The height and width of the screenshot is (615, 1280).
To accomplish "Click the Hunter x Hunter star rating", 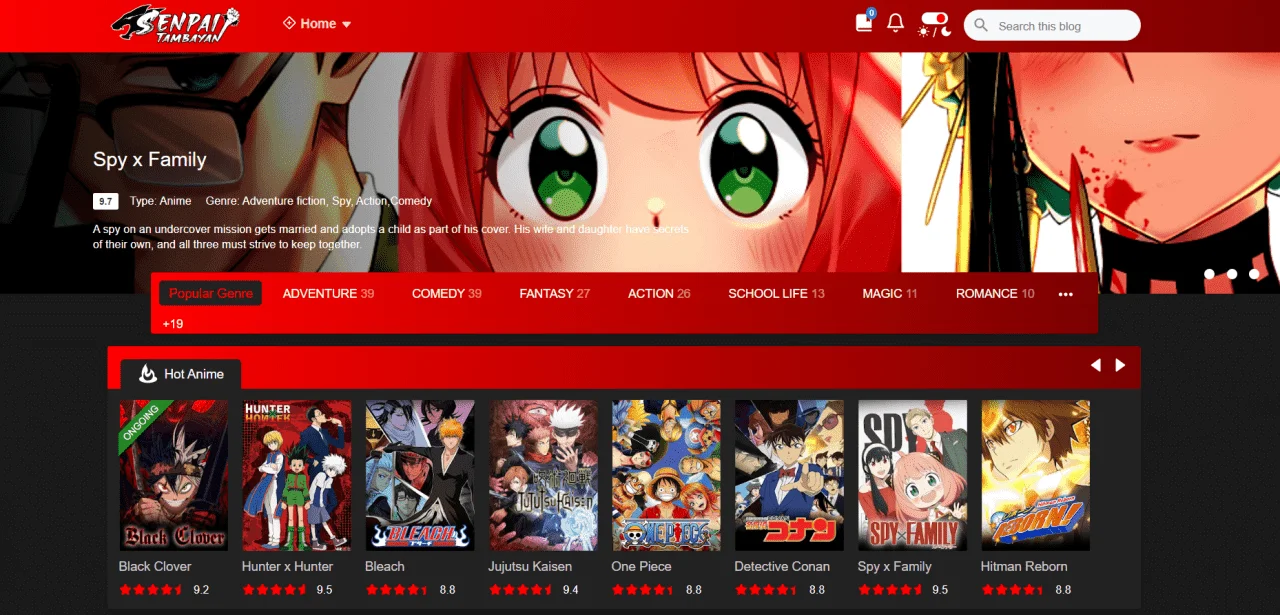I will click(x=273, y=590).
